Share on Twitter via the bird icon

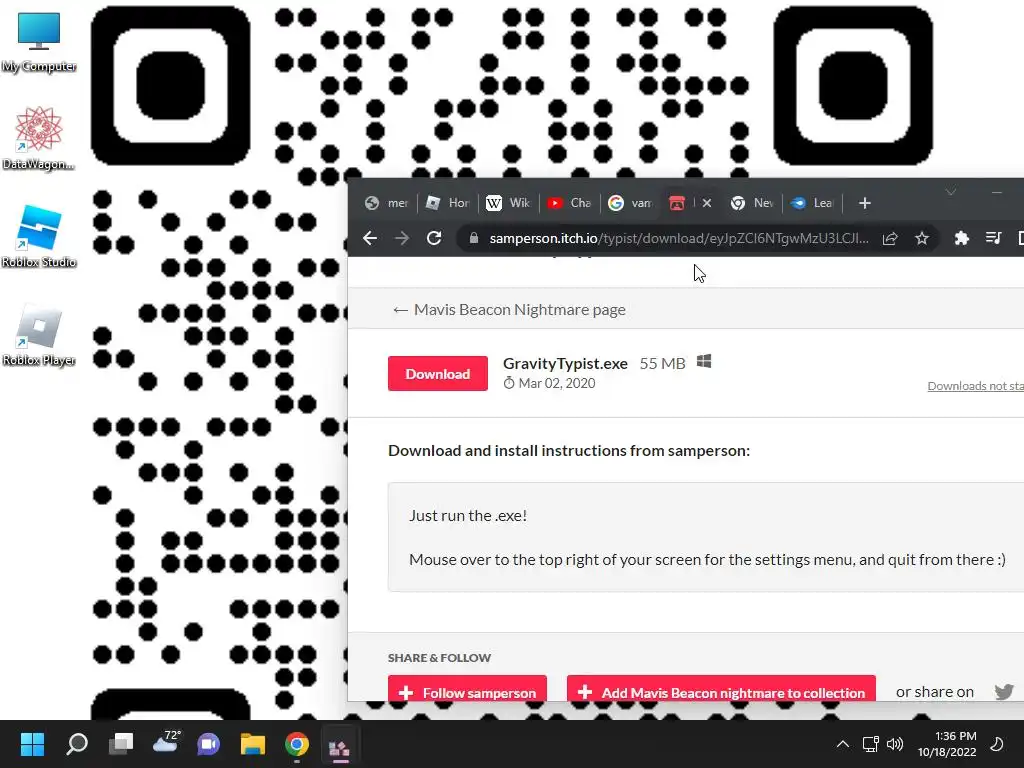pos(1004,692)
